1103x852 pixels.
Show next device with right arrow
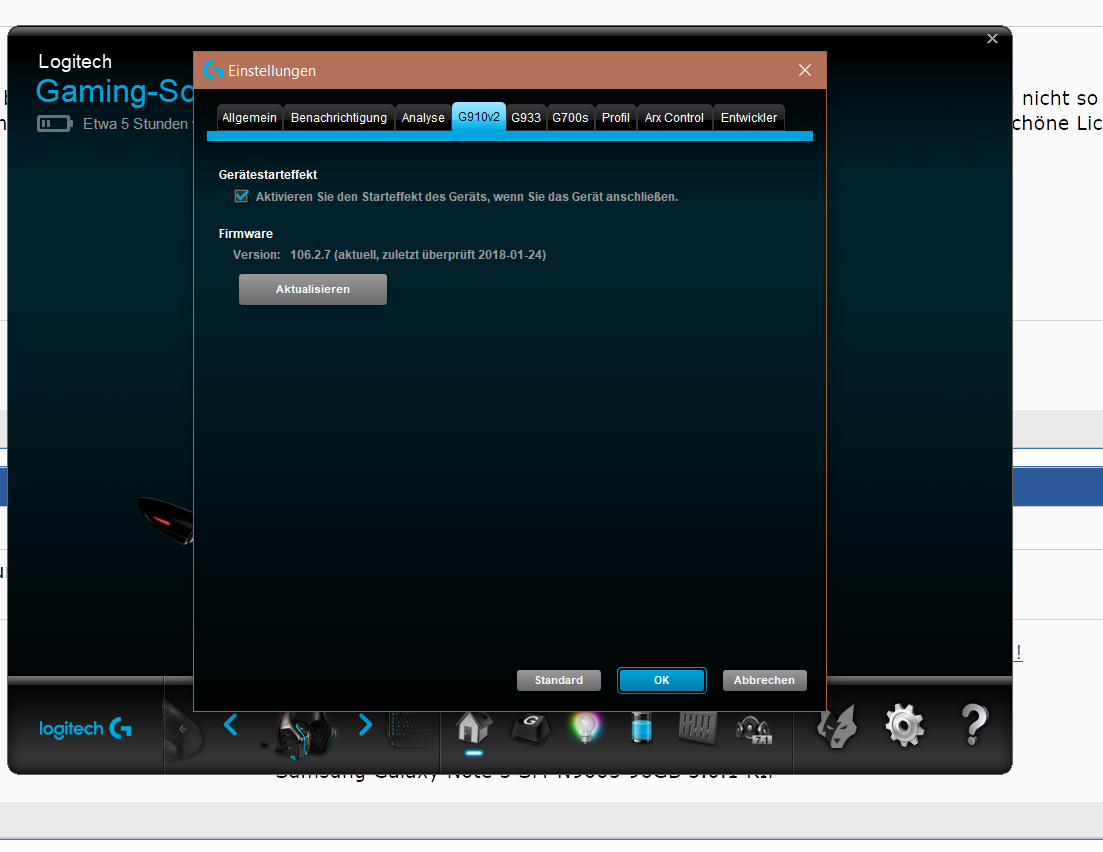coord(365,725)
